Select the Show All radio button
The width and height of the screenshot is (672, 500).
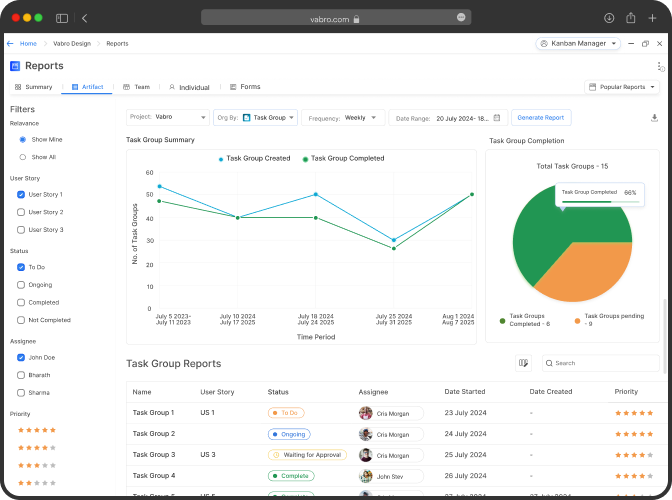tap(22, 157)
